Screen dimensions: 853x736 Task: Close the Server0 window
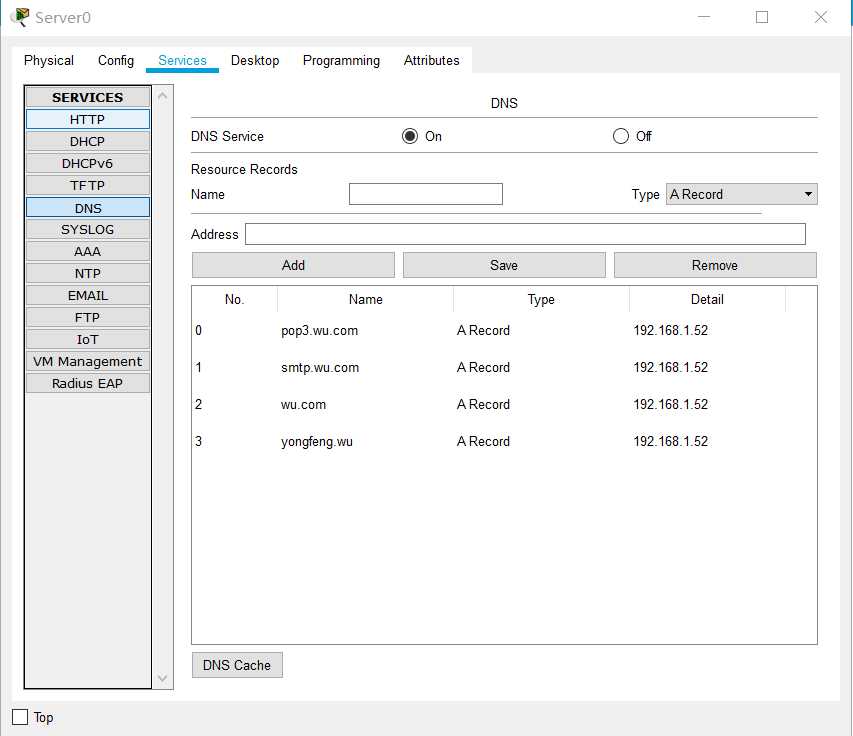pos(820,17)
